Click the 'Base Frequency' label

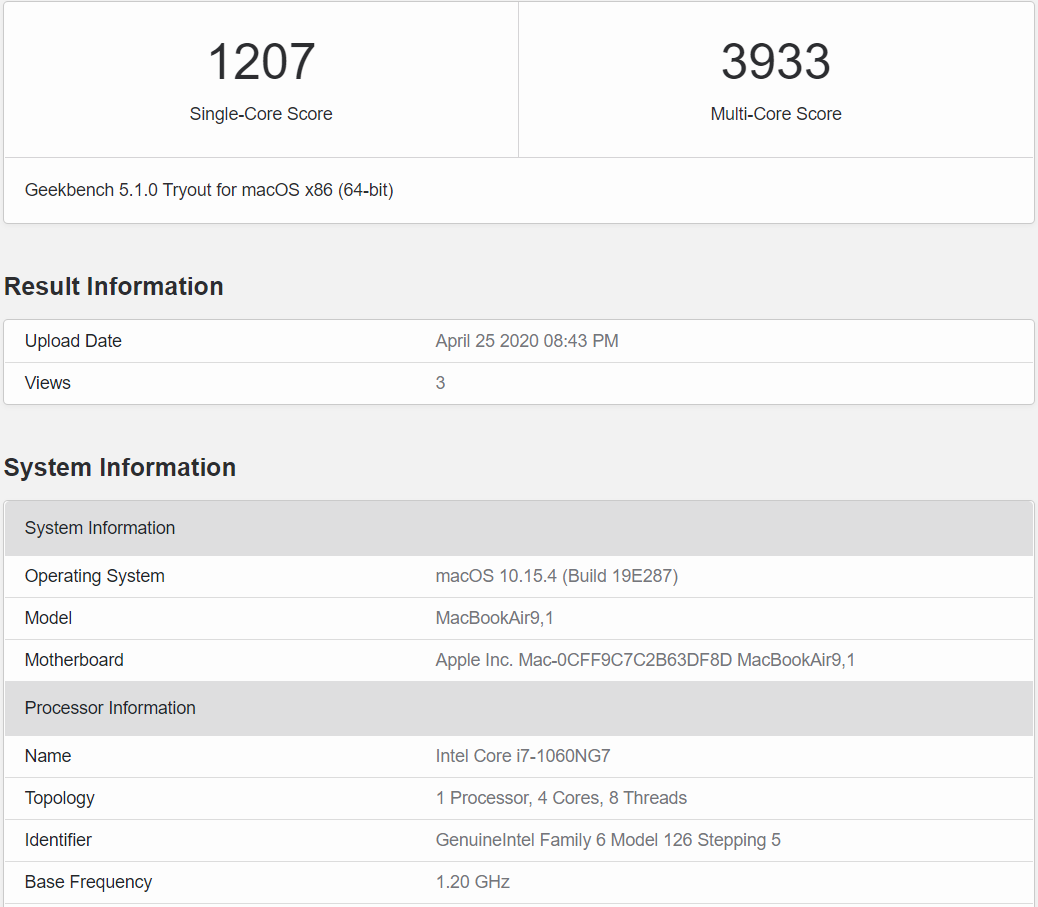89,883
